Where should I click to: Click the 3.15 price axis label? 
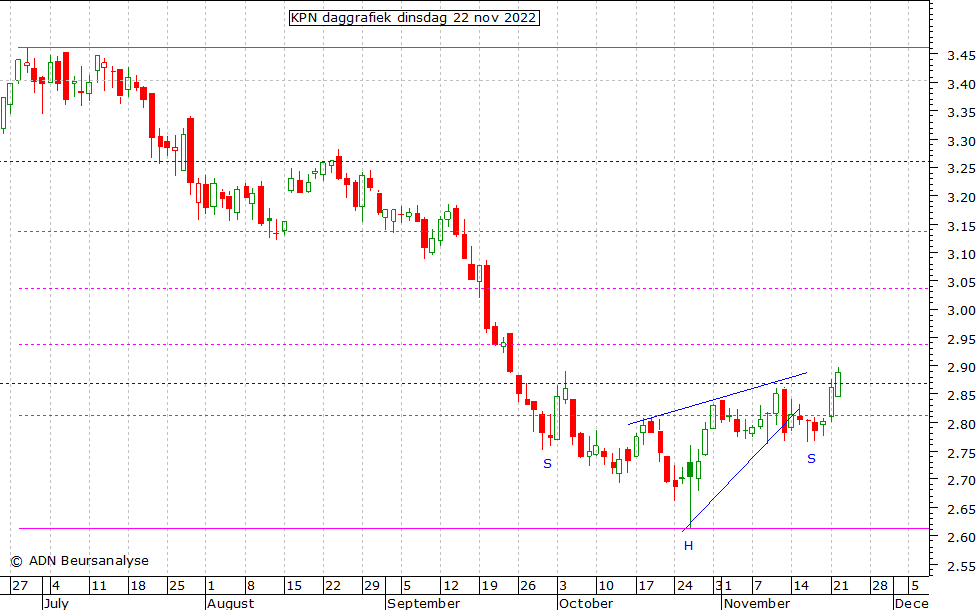click(961, 226)
